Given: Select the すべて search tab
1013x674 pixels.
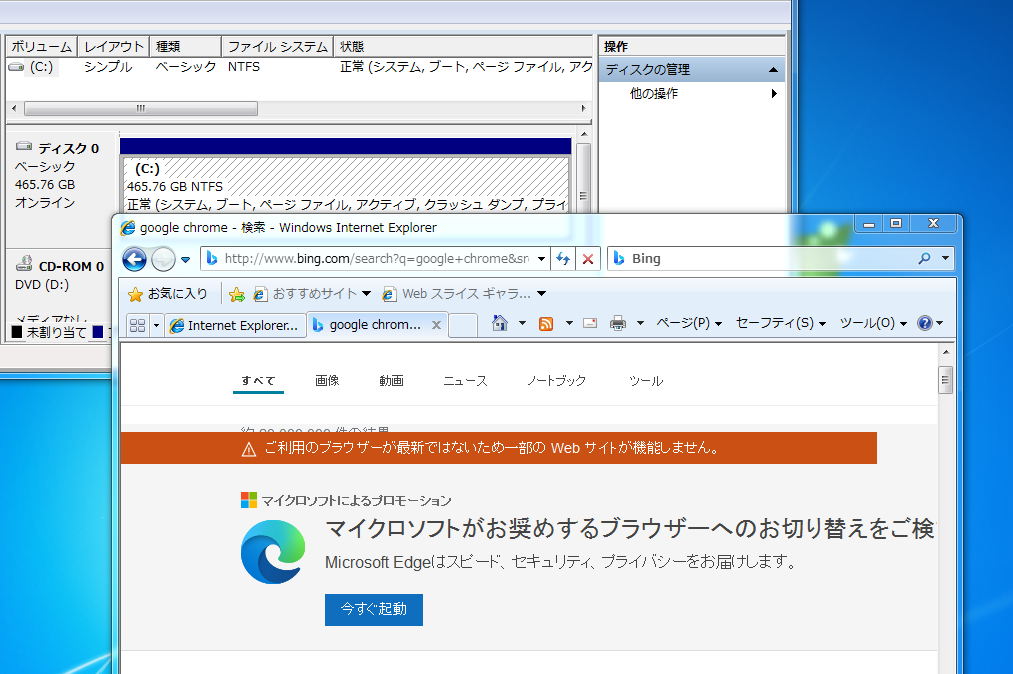Looking at the screenshot, I should (258, 381).
